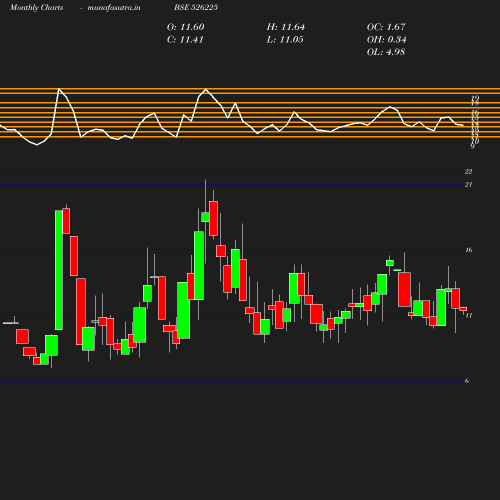Click the 'OL: 4.98' value

click(x=386, y=52)
